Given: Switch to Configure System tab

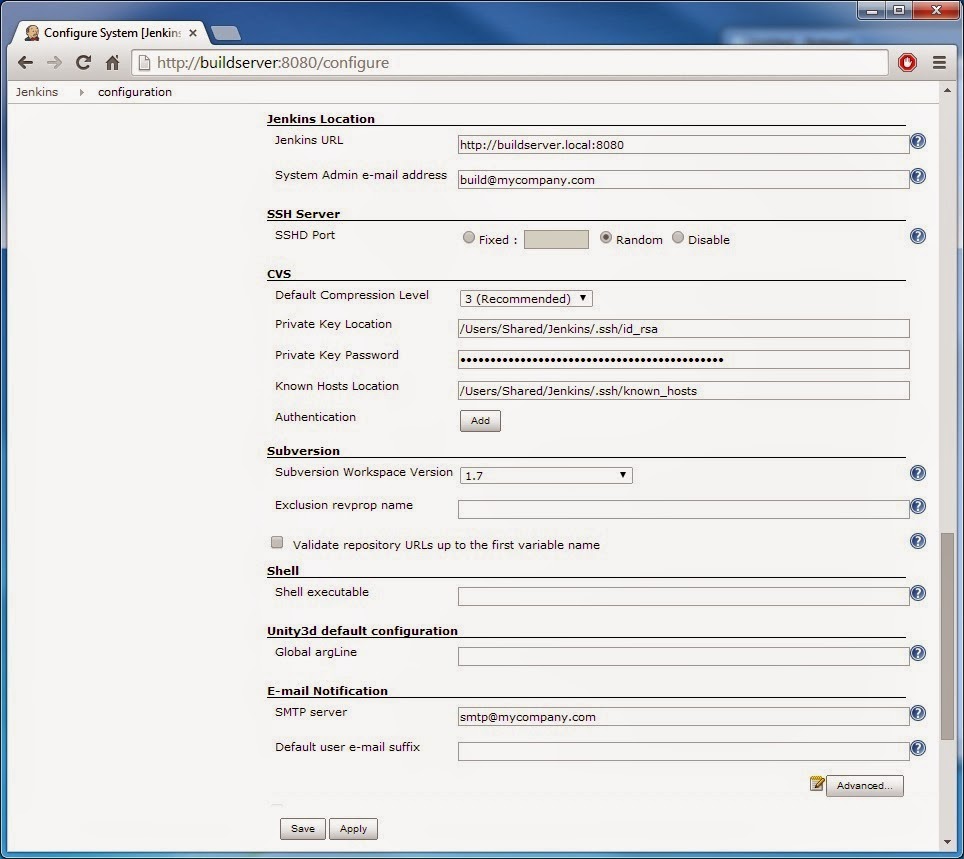Looking at the screenshot, I should click(x=112, y=33).
